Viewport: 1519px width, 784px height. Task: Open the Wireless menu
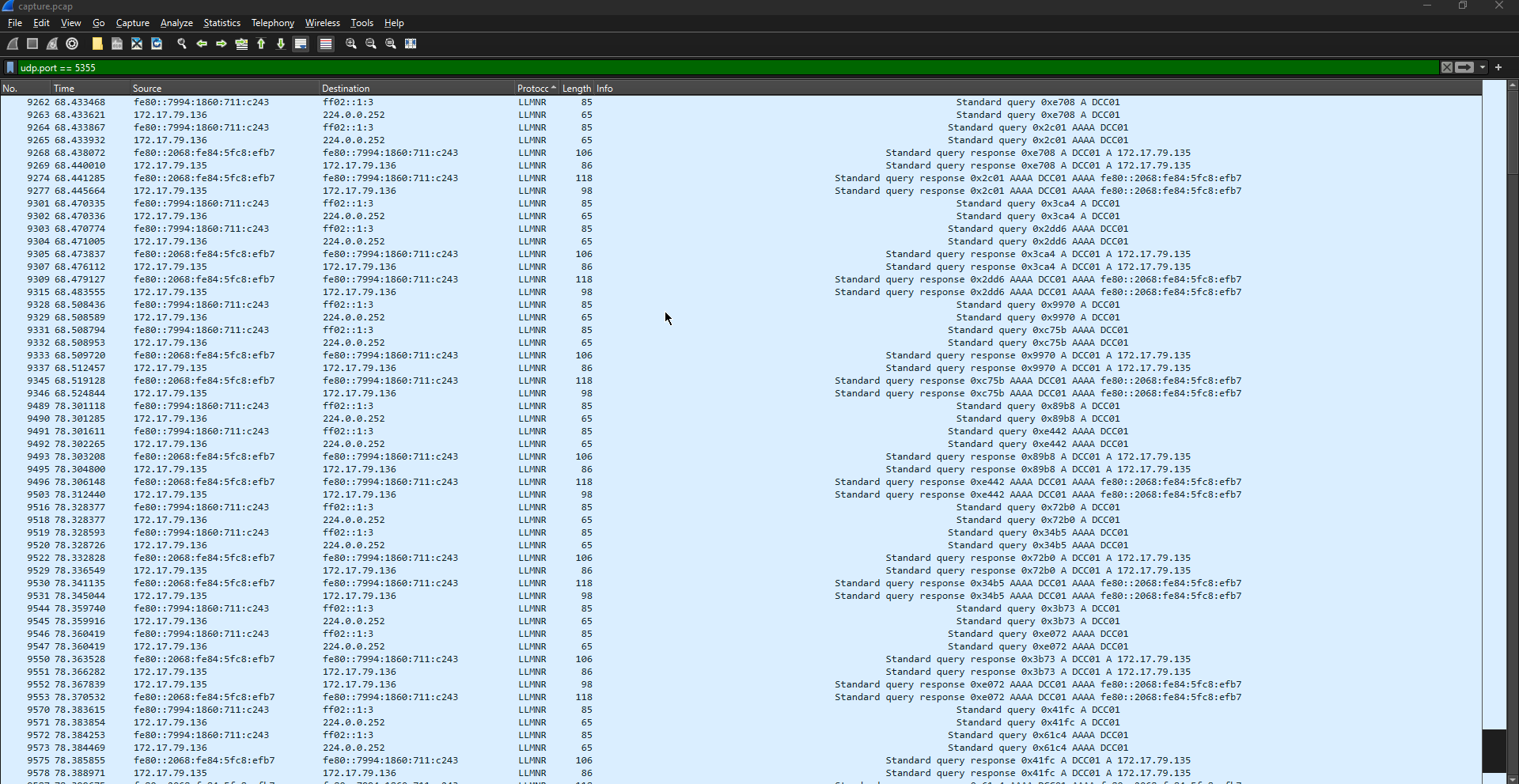[323, 23]
